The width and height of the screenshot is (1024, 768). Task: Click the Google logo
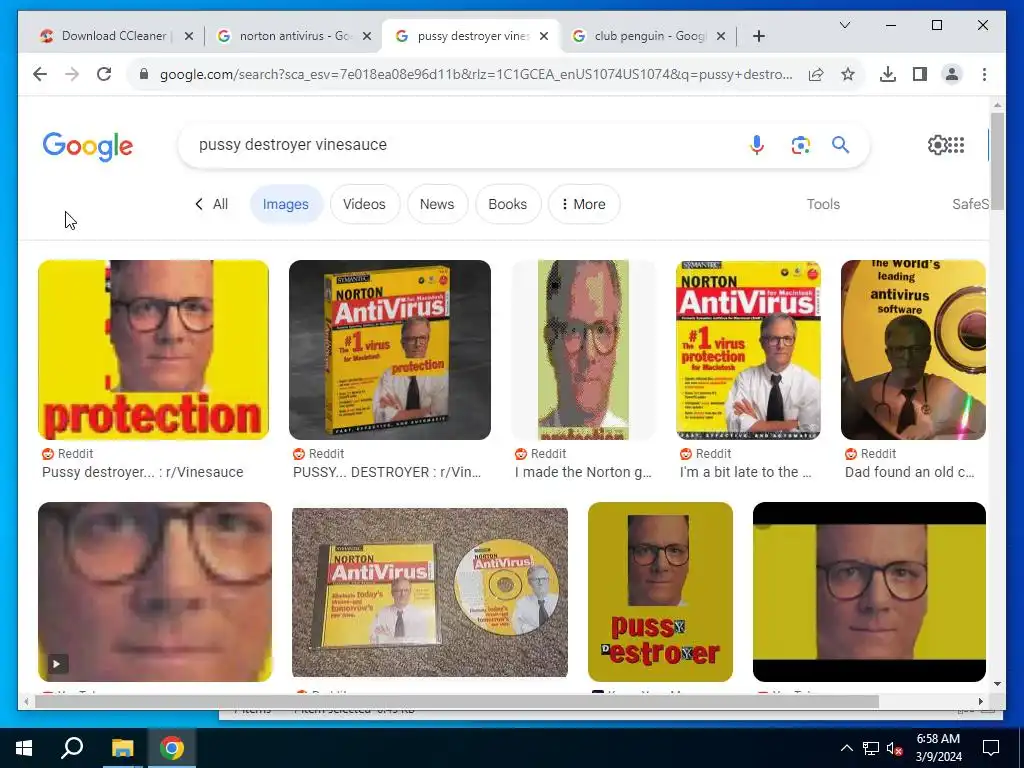tap(88, 146)
